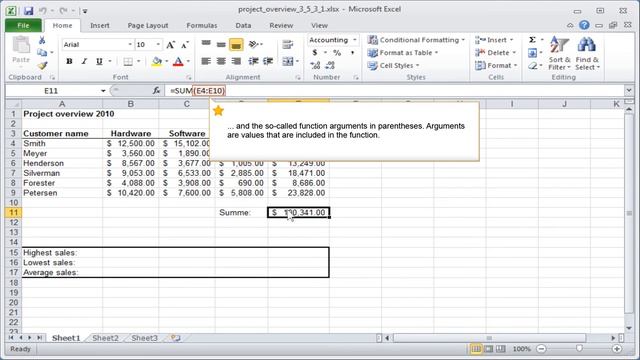Cut selection with the scissors icon
The width and height of the screenshot is (640, 360).
tap(42, 40)
